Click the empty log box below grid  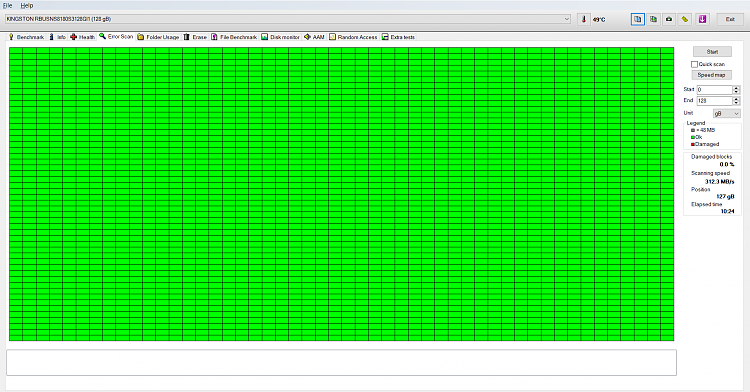click(342, 362)
